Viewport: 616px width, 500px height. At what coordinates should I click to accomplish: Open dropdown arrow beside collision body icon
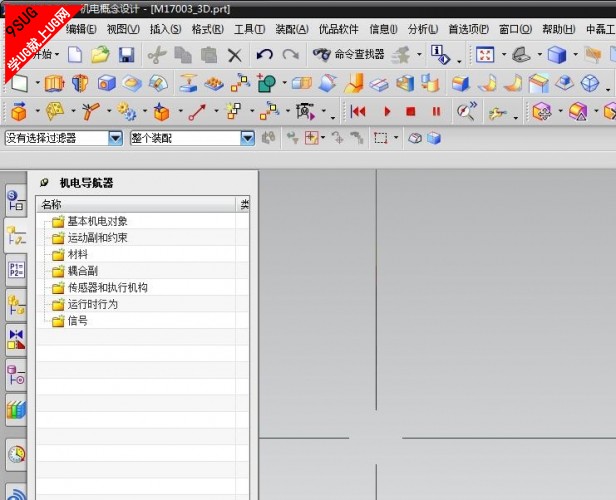[x=73, y=111]
